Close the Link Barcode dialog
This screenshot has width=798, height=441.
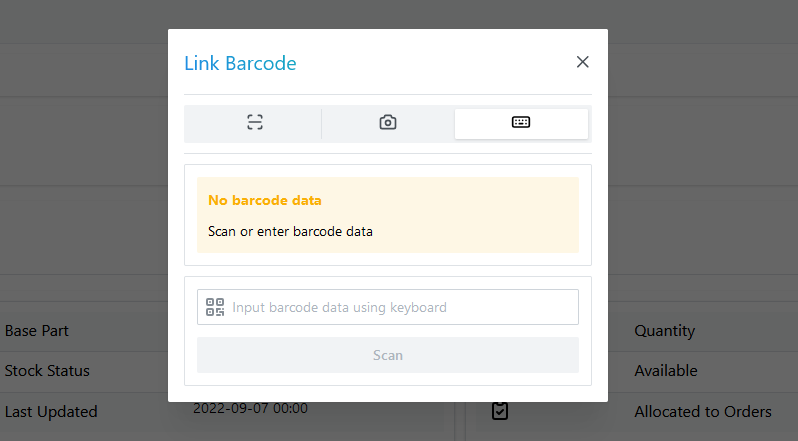click(582, 62)
